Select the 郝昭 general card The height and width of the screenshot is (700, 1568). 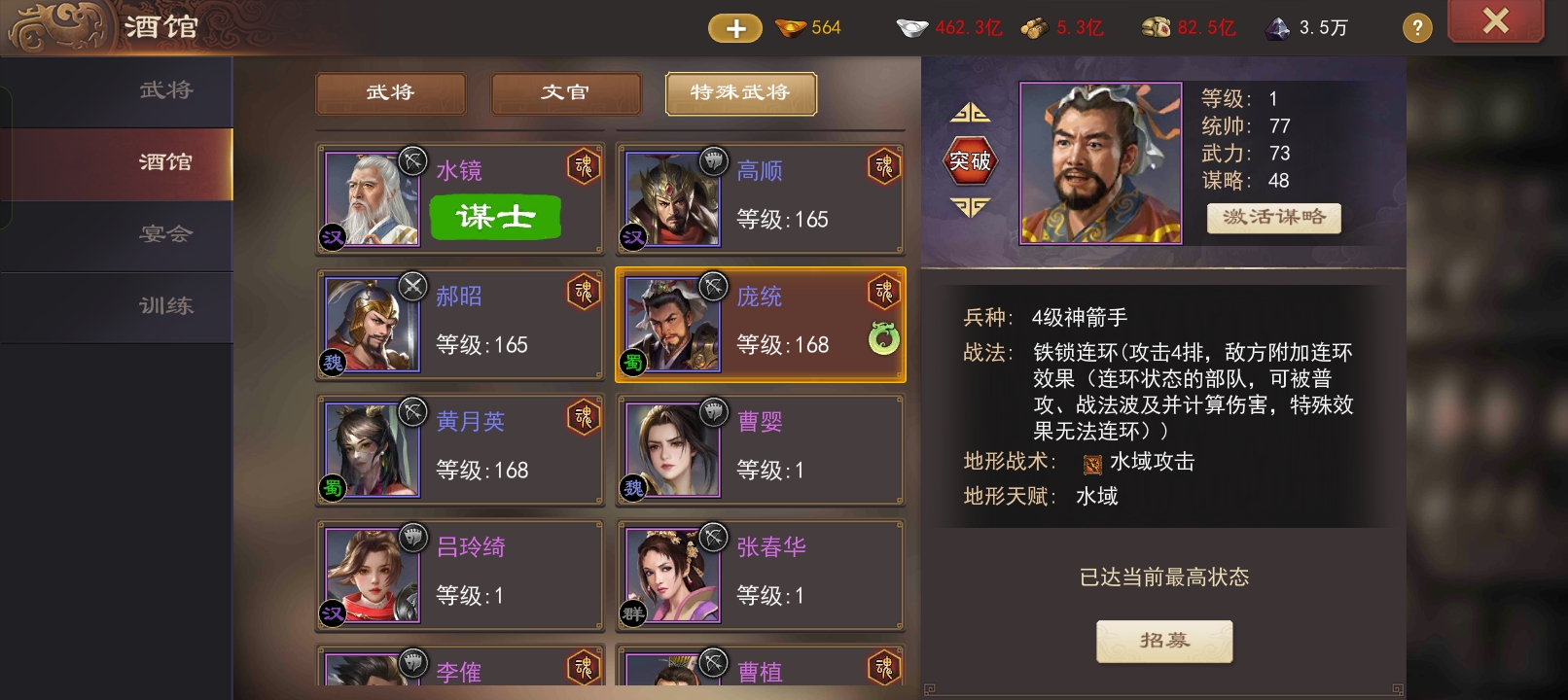tap(460, 325)
